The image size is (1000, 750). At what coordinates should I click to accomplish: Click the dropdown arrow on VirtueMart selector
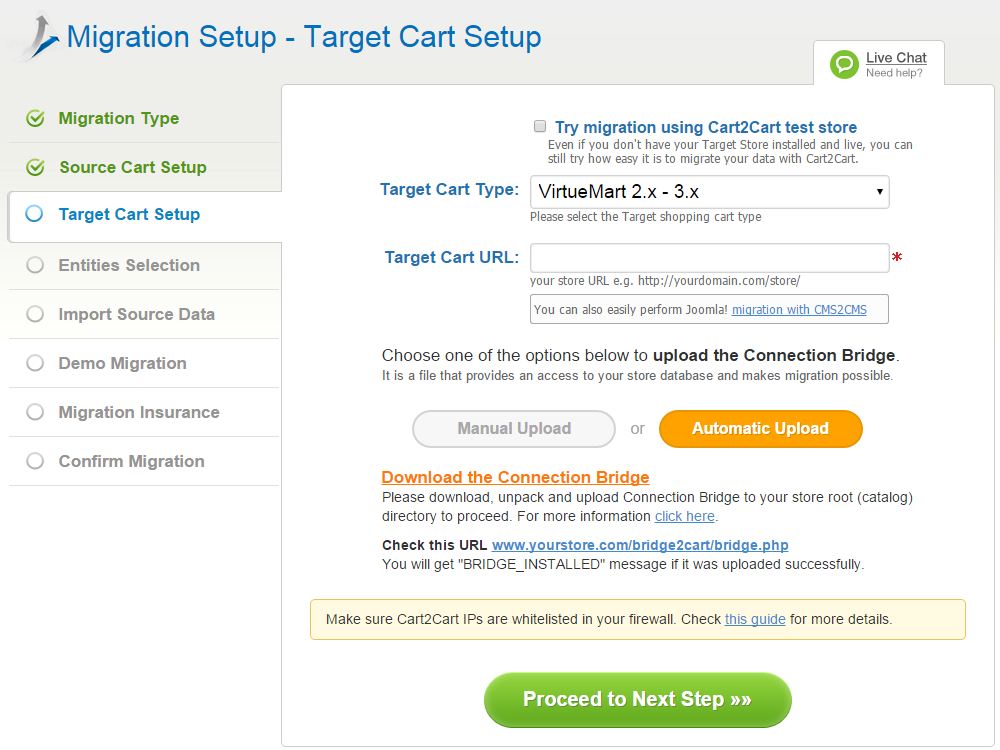[879, 192]
